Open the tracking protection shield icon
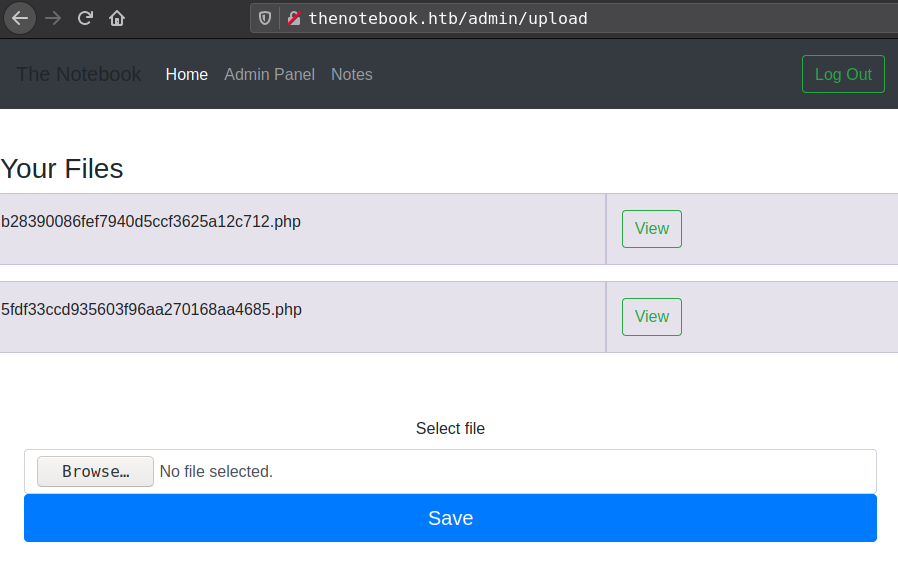 (265, 18)
